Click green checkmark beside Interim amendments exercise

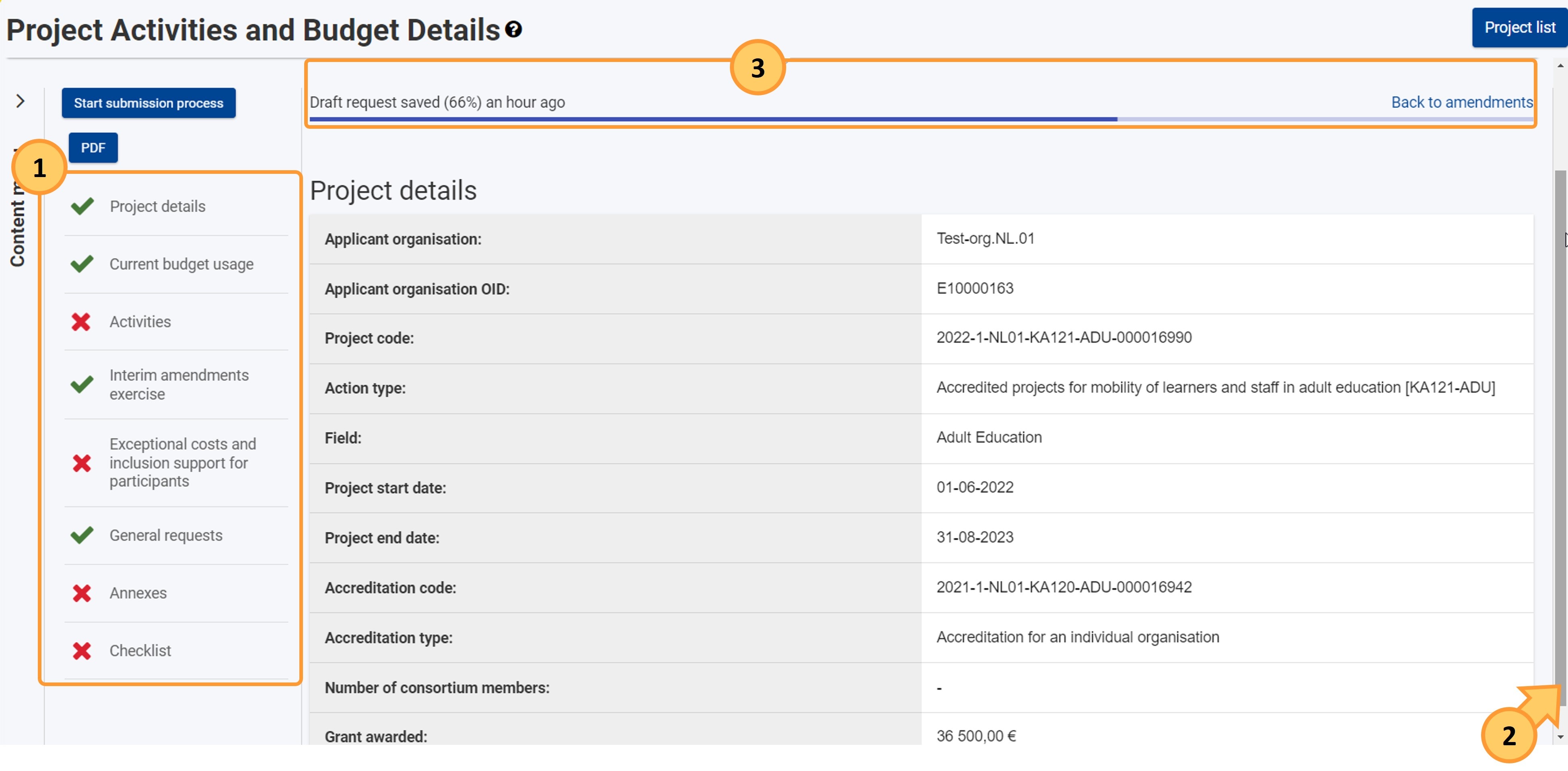pos(82,384)
